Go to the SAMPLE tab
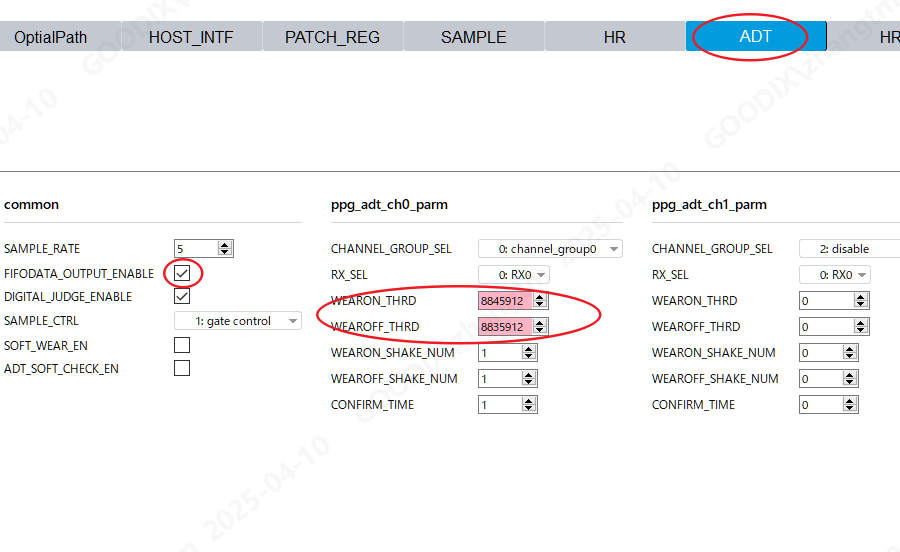This screenshot has height=552, width=900. 474,37
